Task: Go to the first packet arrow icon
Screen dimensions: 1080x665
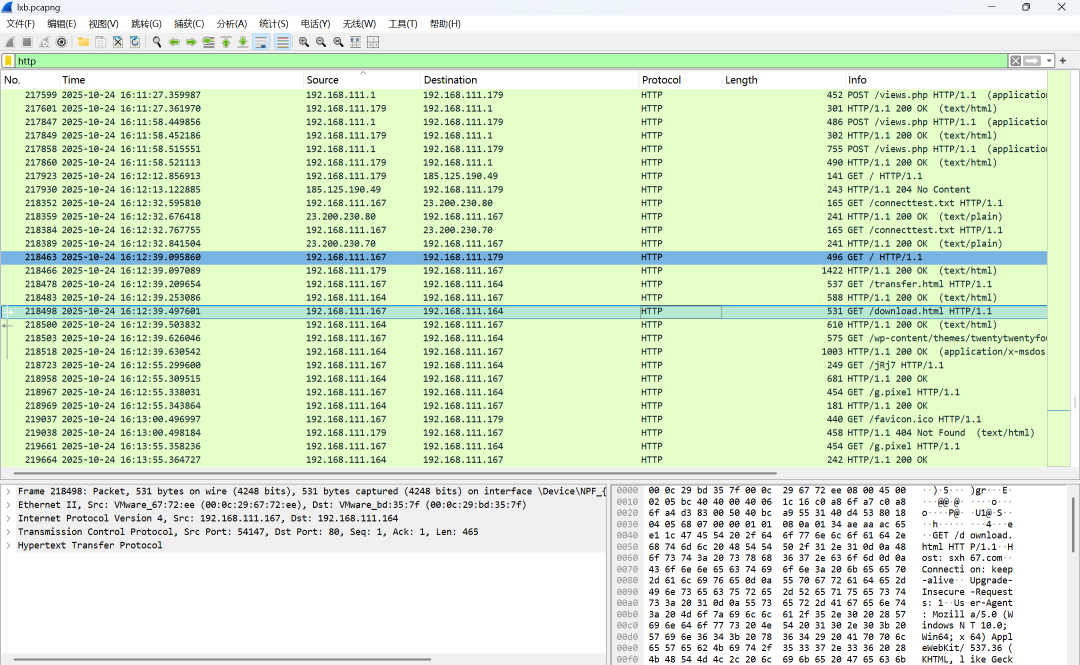Action: 226,42
